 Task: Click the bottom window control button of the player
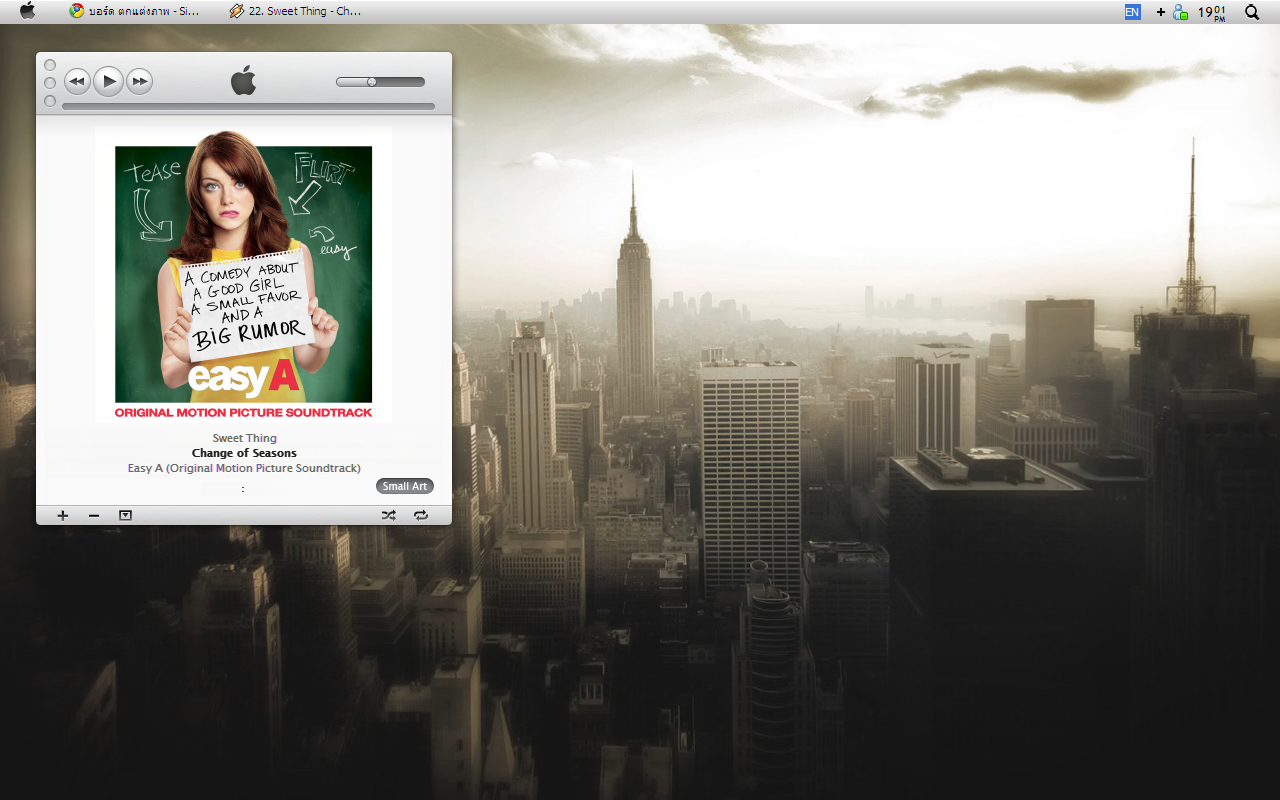[x=50, y=101]
